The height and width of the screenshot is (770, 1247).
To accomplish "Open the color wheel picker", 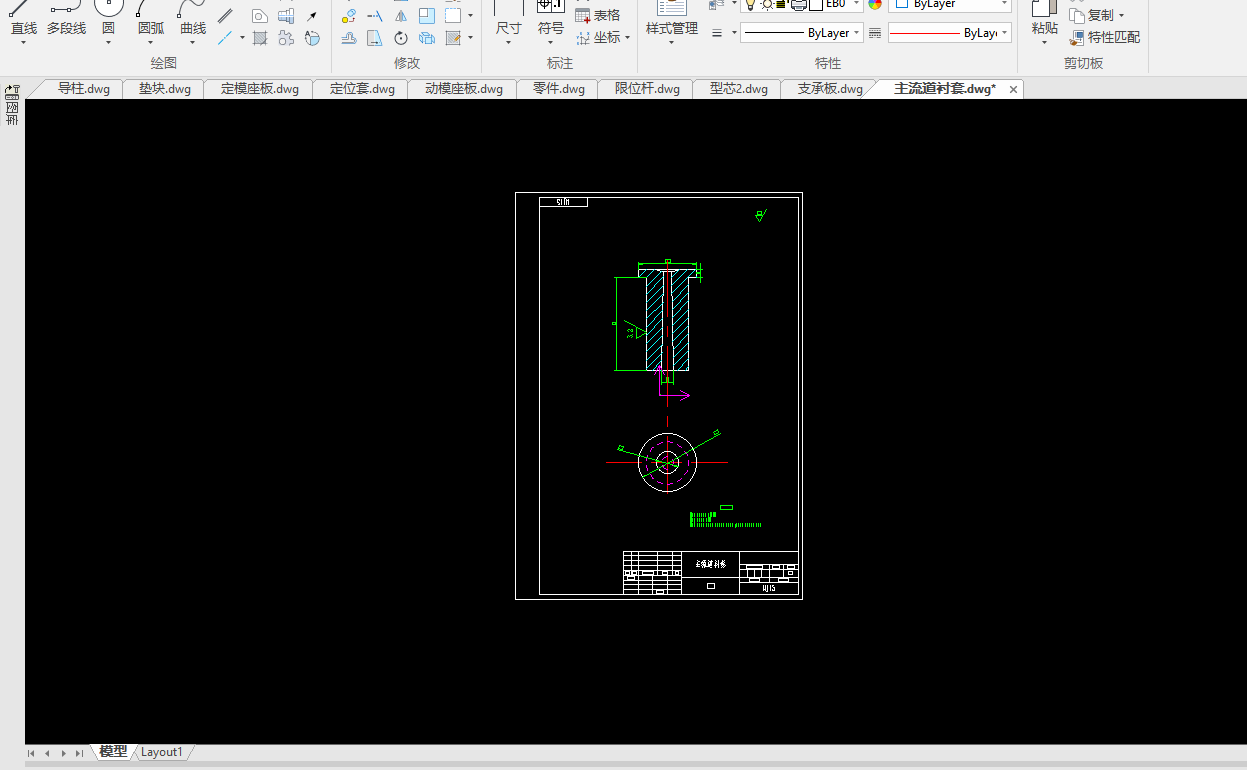I will [875, 4].
